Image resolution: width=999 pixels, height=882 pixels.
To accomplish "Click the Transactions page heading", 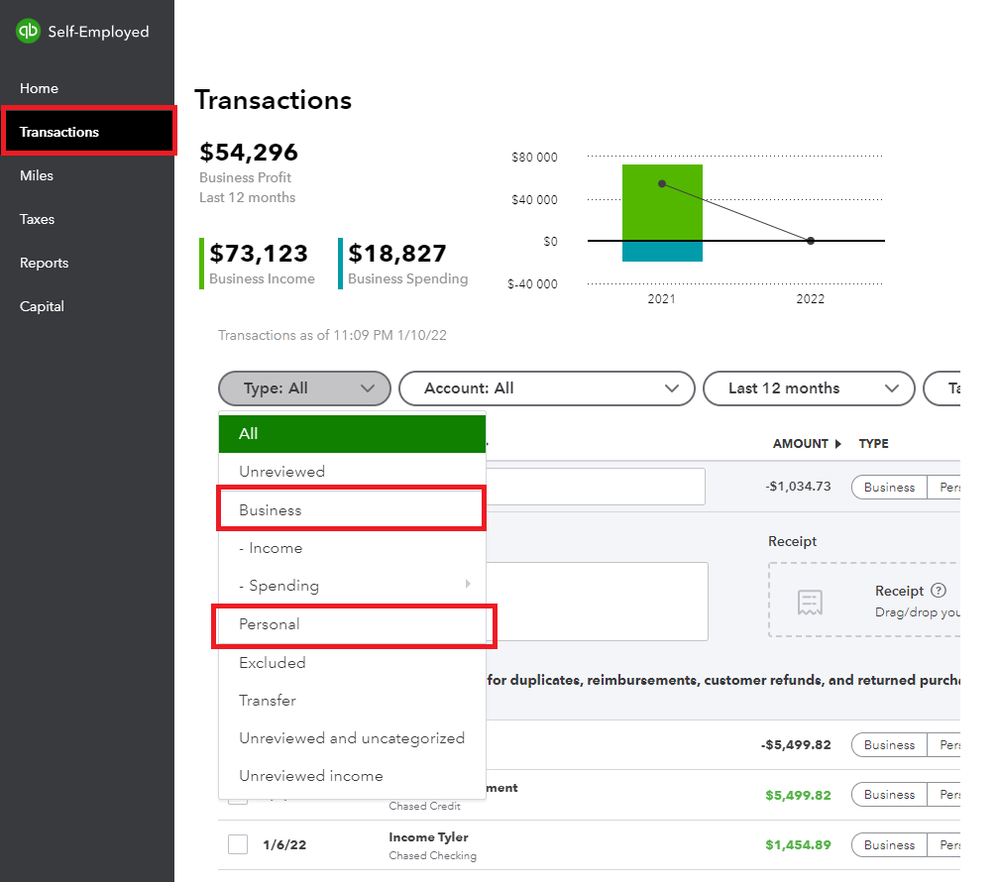I will tap(273, 100).
